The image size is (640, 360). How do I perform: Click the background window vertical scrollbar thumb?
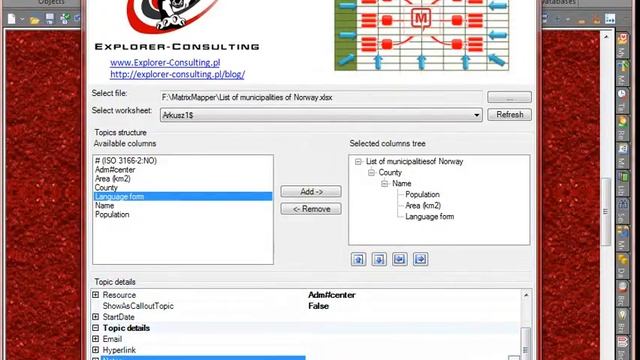pyautogui.click(x=606, y=211)
